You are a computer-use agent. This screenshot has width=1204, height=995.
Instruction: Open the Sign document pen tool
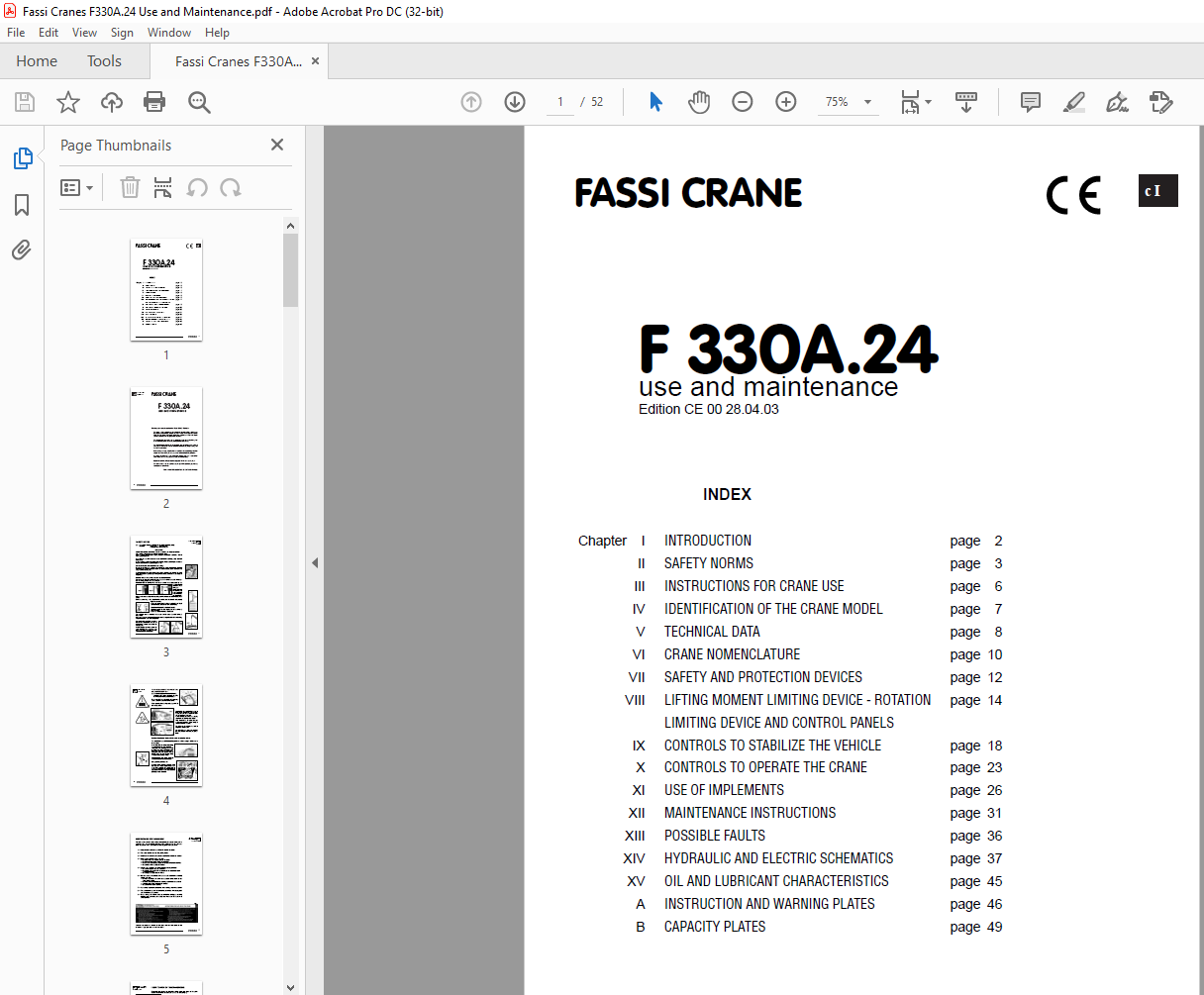1118,102
